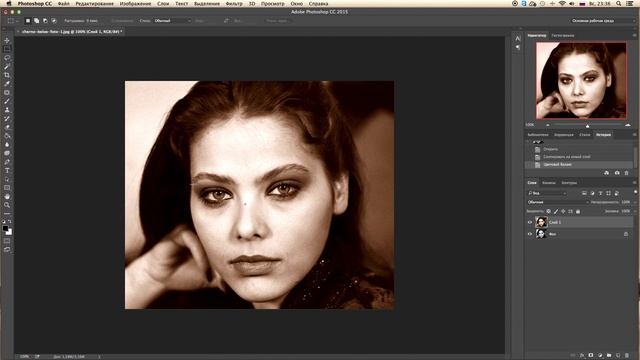Image resolution: width=640 pixels, height=360 pixels.
Task: Select the Path Selection tool
Action: click(x=7, y=179)
